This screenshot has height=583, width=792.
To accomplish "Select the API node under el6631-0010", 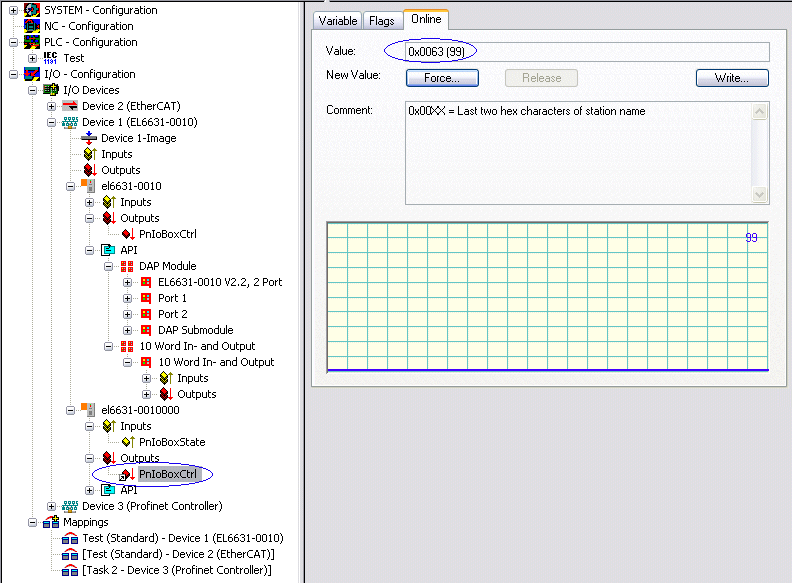I will pyautogui.click(x=129, y=250).
